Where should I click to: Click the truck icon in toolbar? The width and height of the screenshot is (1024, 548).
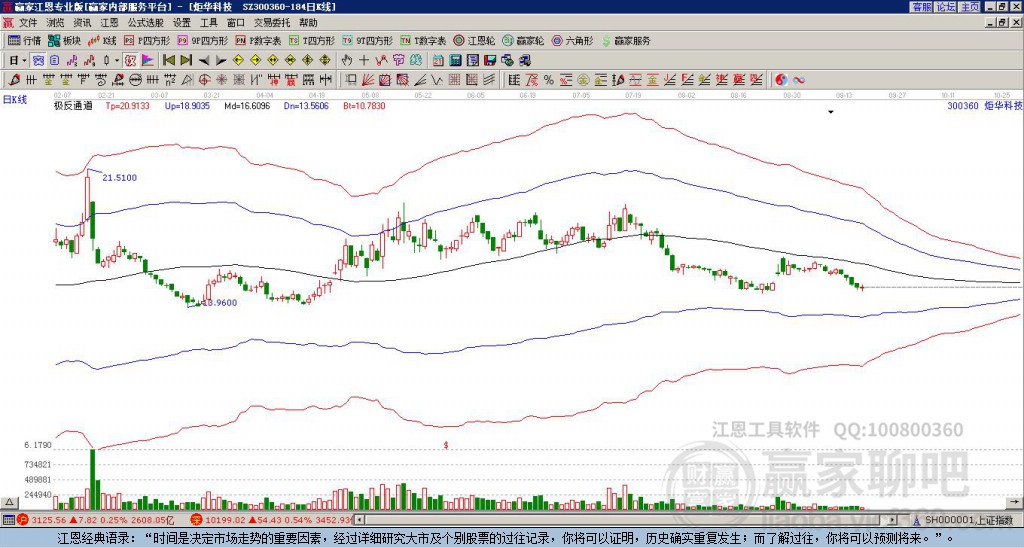pyautogui.click(x=524, y=60)
